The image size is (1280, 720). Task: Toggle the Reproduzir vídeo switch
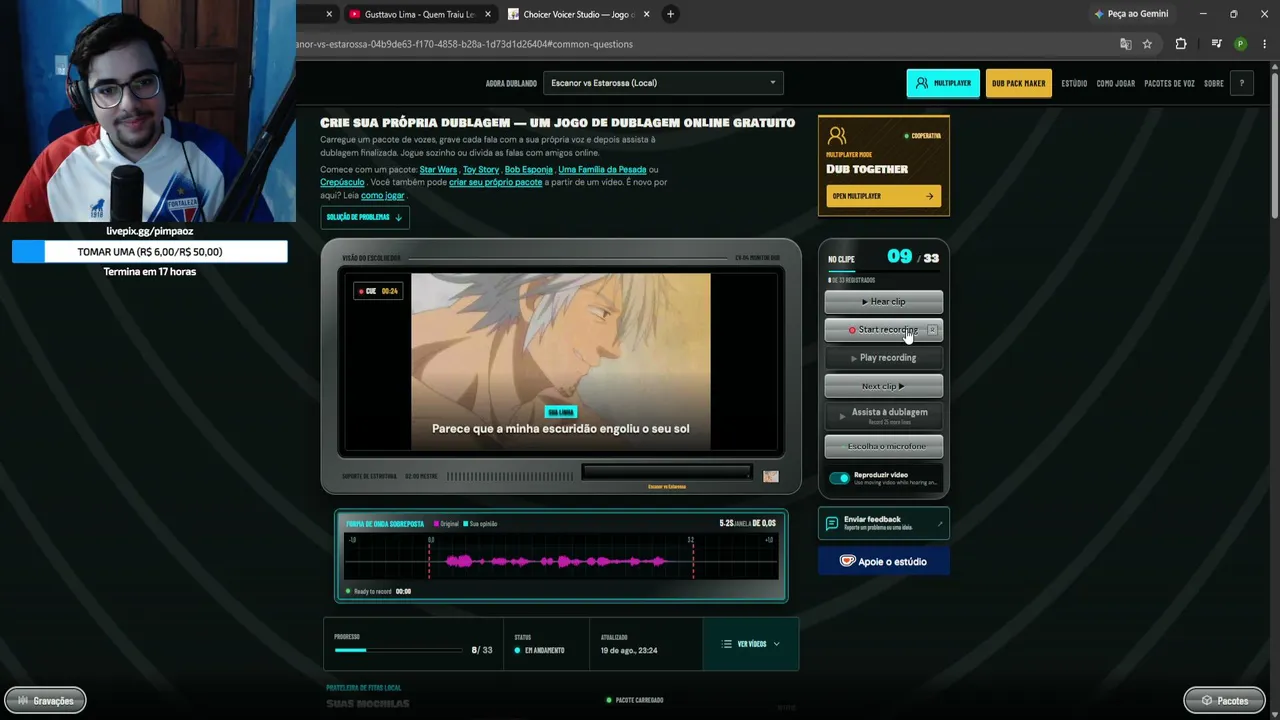(x=839, y=478)
